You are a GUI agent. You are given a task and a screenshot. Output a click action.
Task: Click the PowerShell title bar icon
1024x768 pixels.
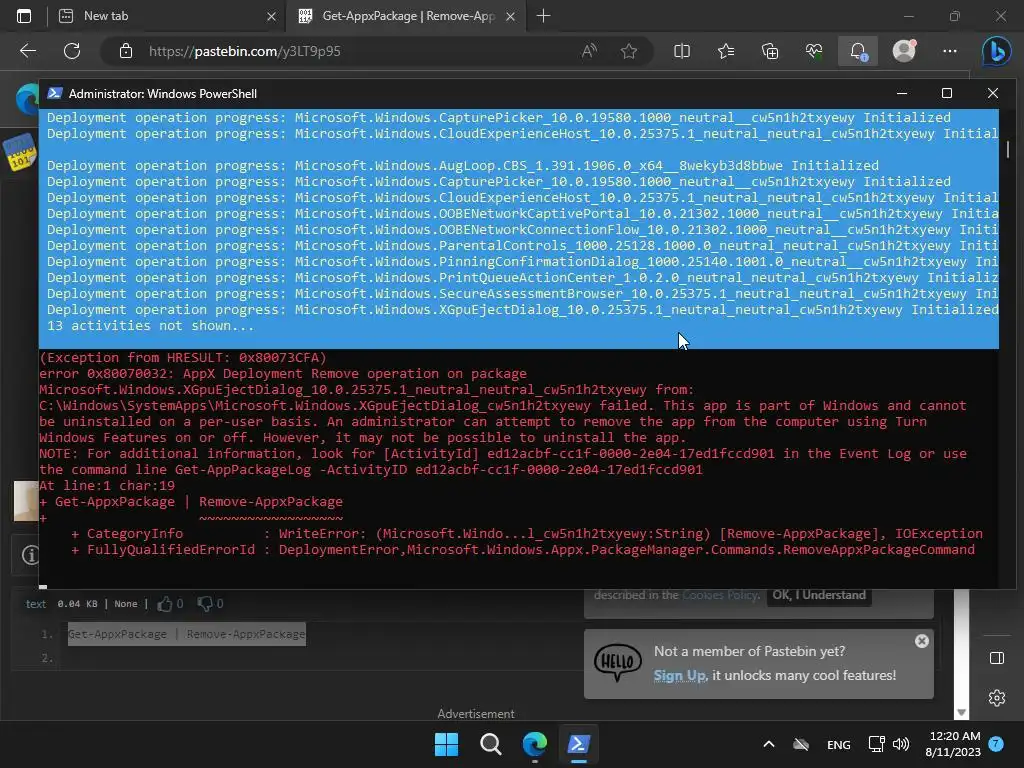(55, 93)
